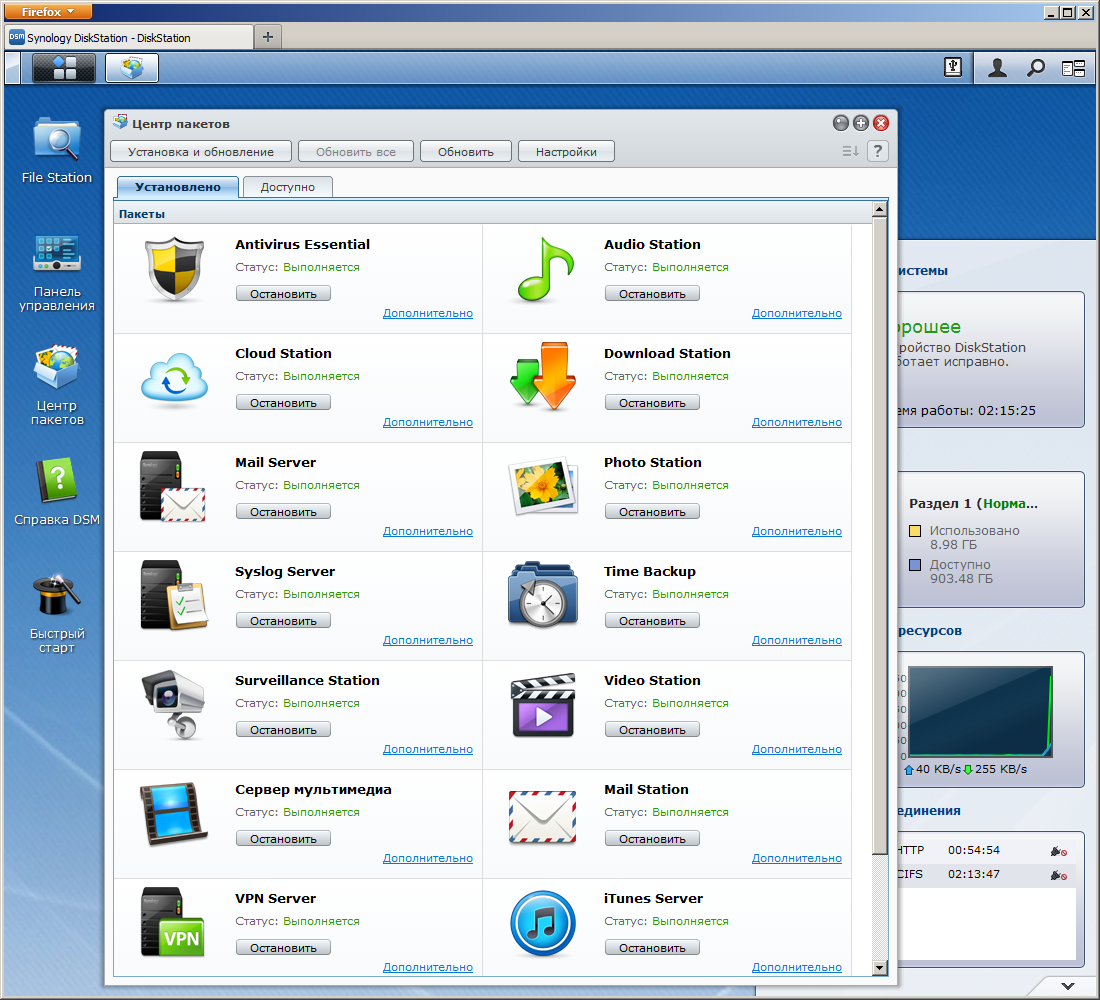Click the Cloud Station cloud icon

(x=175, y=378)
